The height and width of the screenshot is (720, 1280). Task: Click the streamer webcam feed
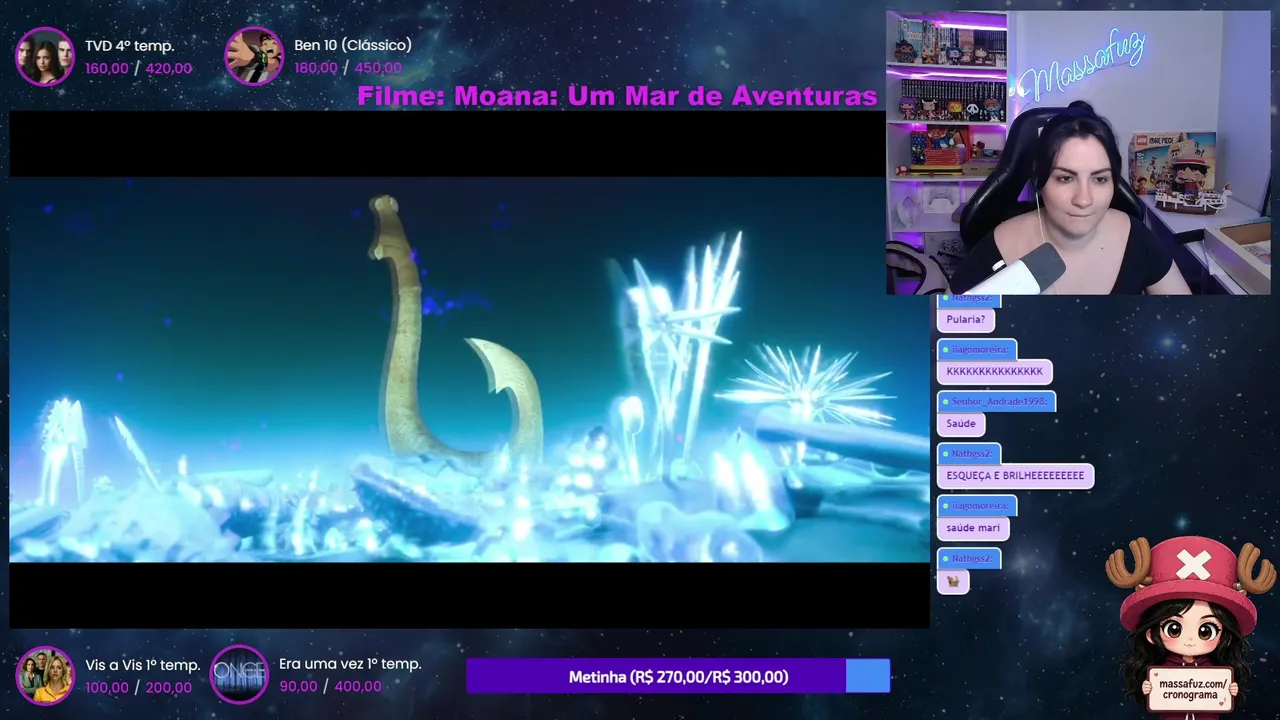[x=1078, y=153]
